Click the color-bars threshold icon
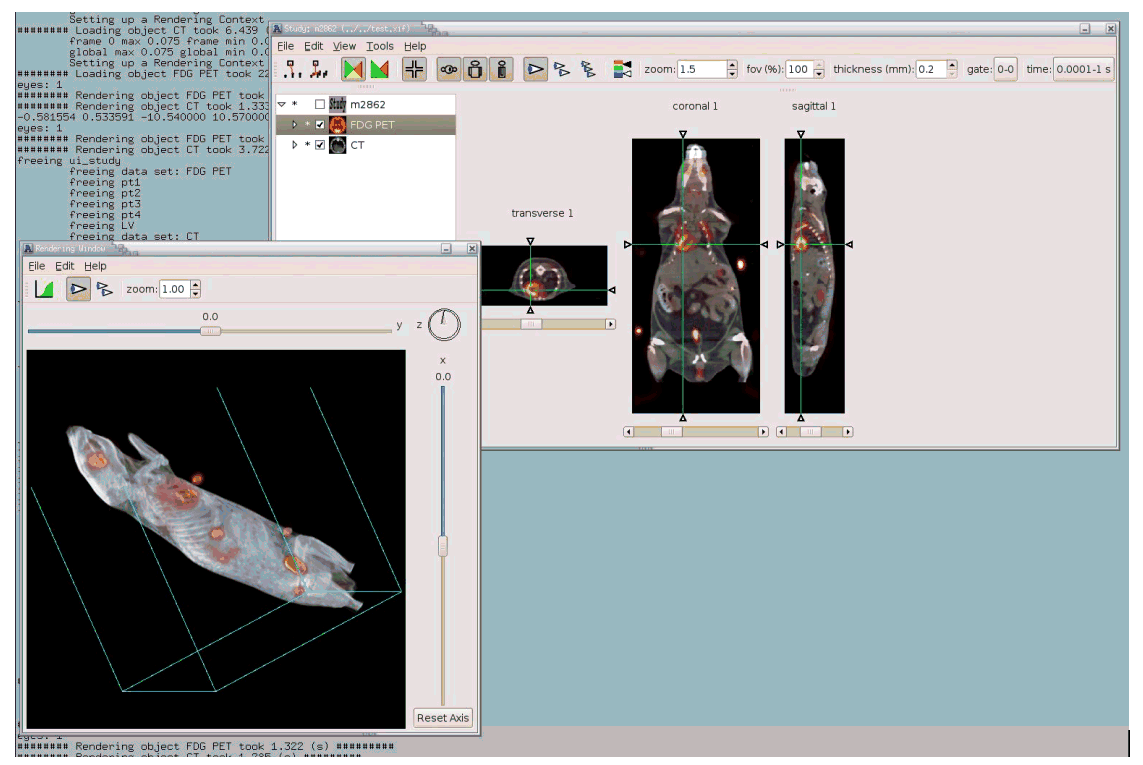 (622, 69)
